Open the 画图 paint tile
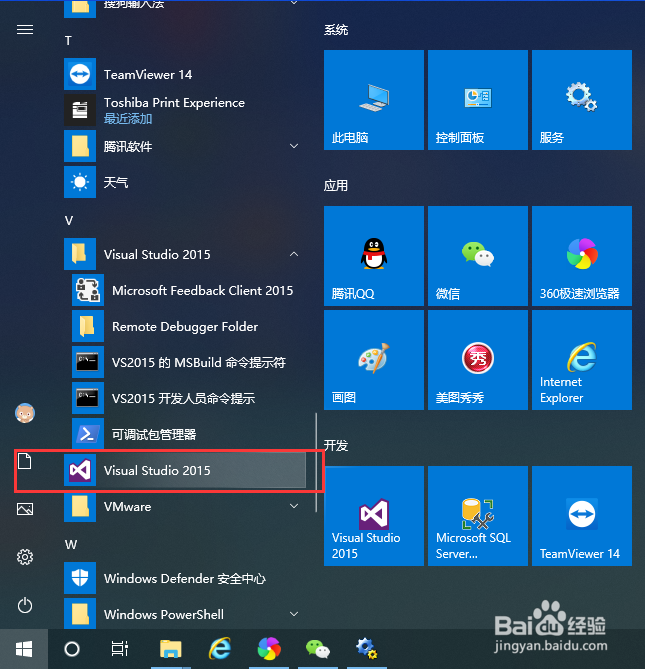This screenshot has height=669, width=645. [x=374, y=360]
